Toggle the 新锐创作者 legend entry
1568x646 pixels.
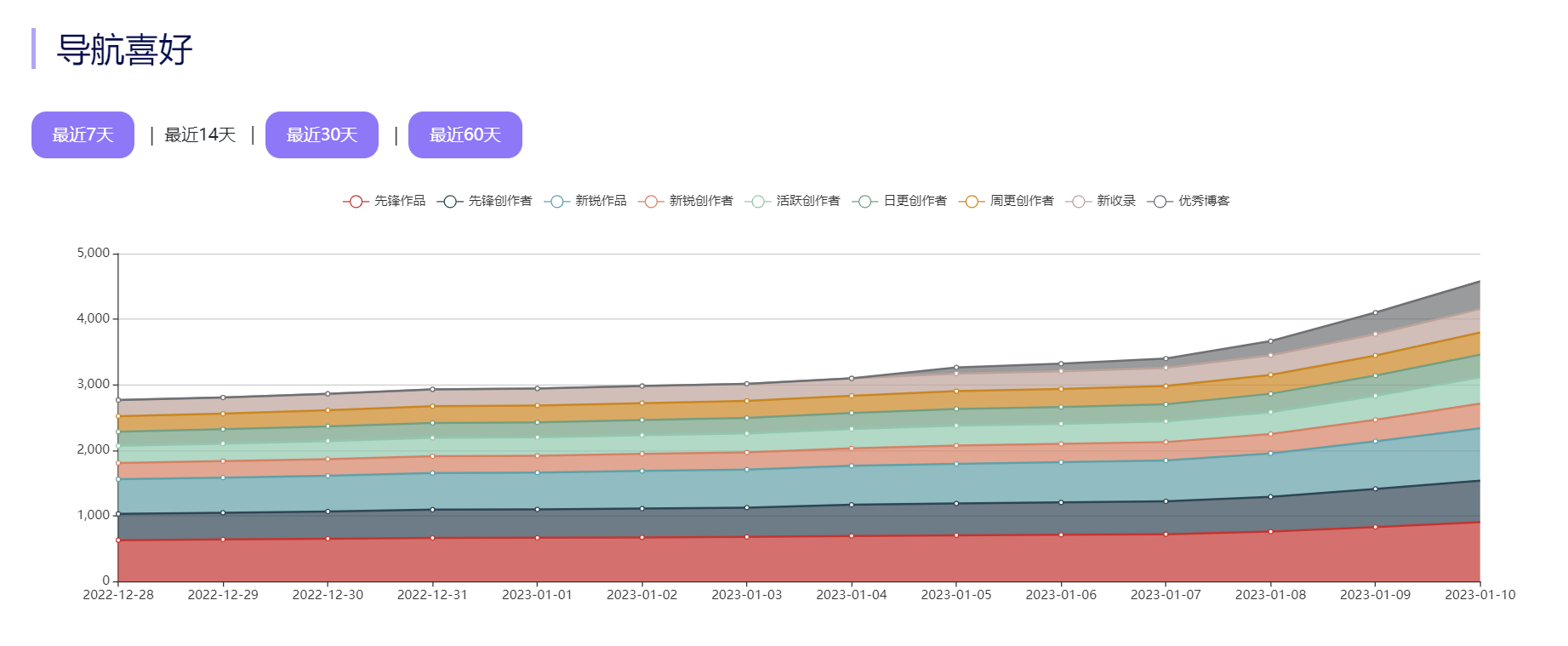[x=686, y=201]
